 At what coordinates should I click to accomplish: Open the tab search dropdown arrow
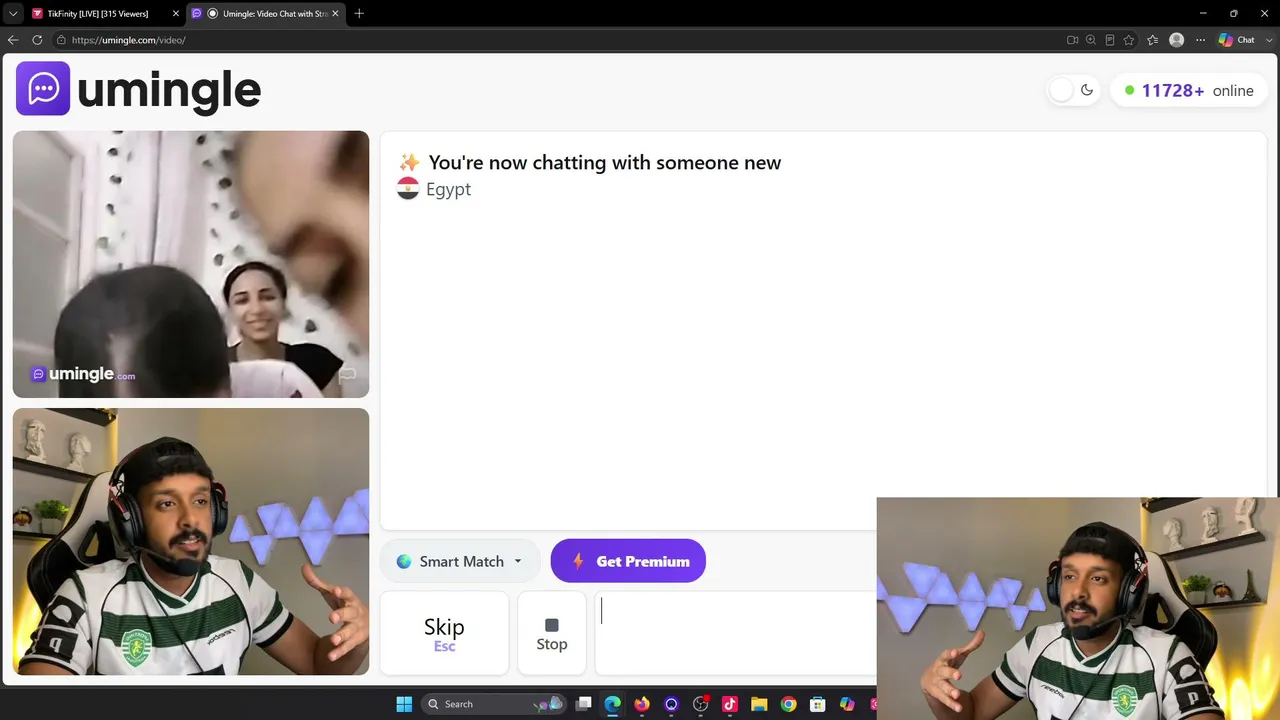(13, 13)
